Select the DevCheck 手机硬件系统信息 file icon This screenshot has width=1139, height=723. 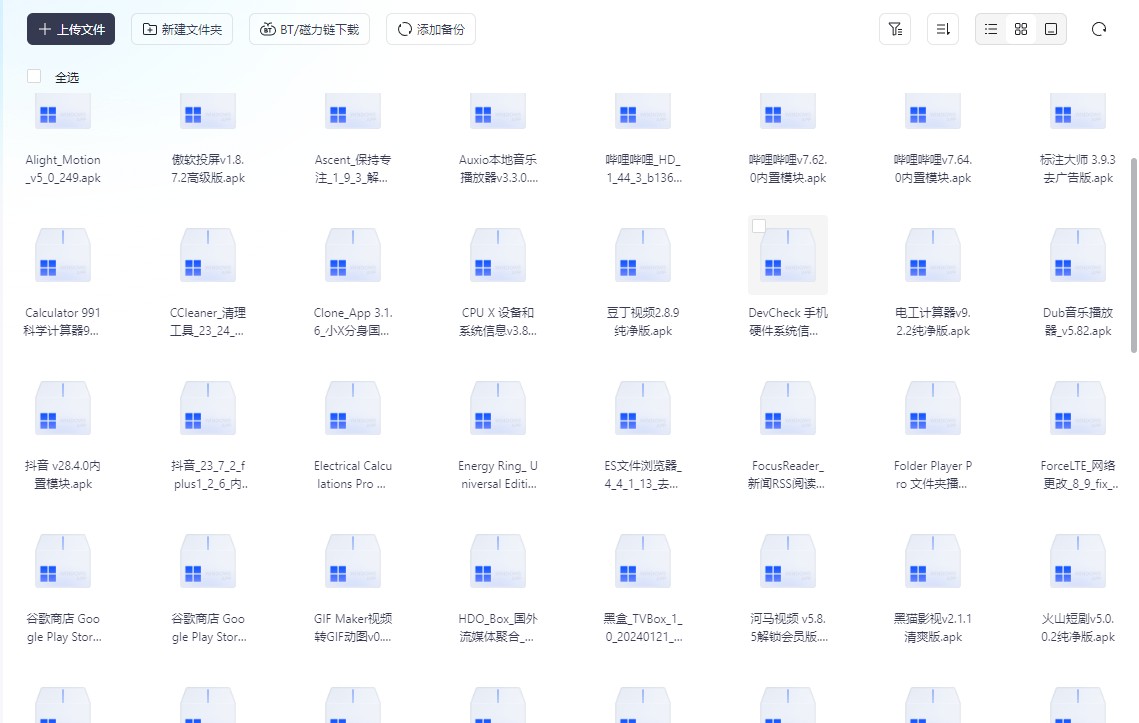pos(788,255)
